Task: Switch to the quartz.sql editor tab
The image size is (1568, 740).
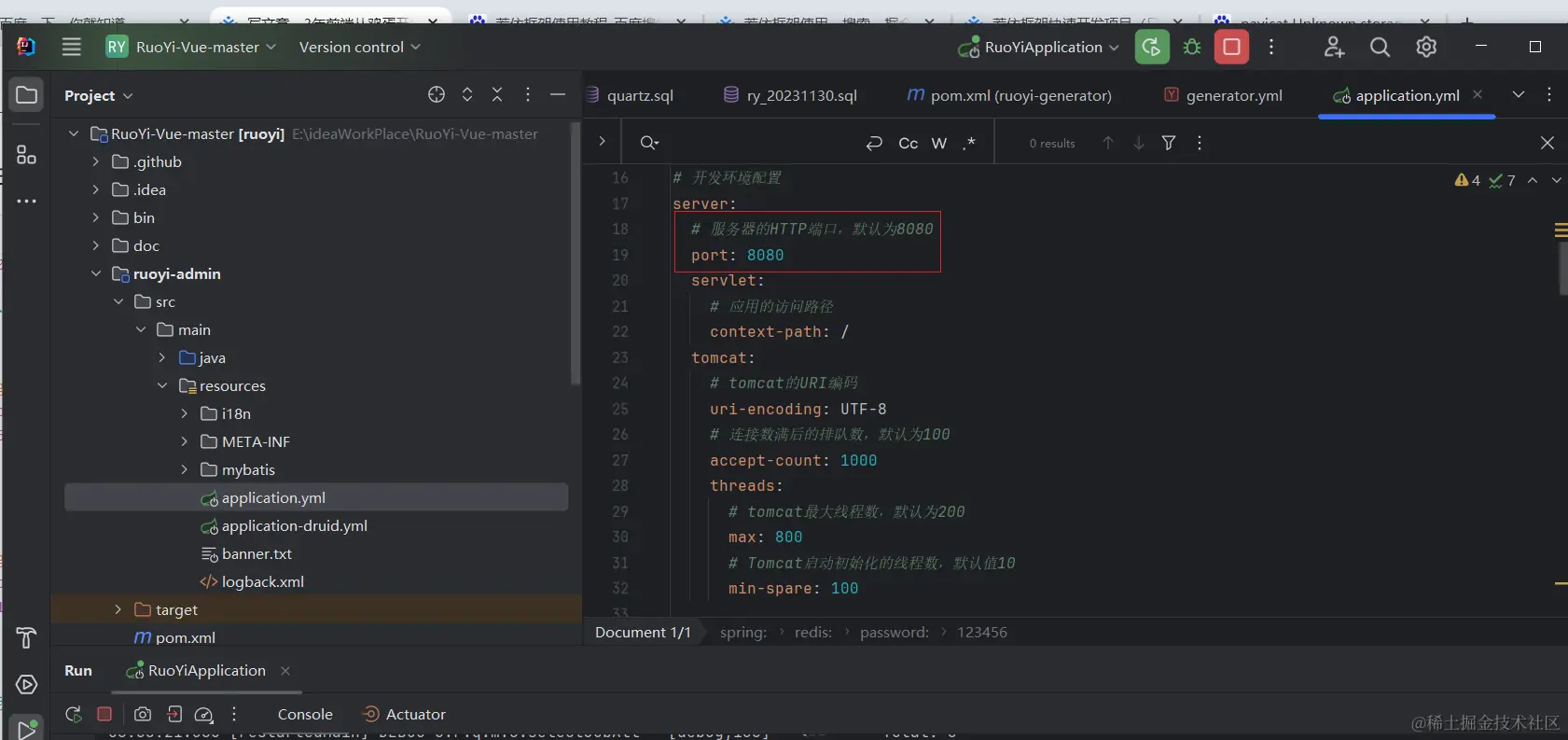Action: (x=639, y=95)
